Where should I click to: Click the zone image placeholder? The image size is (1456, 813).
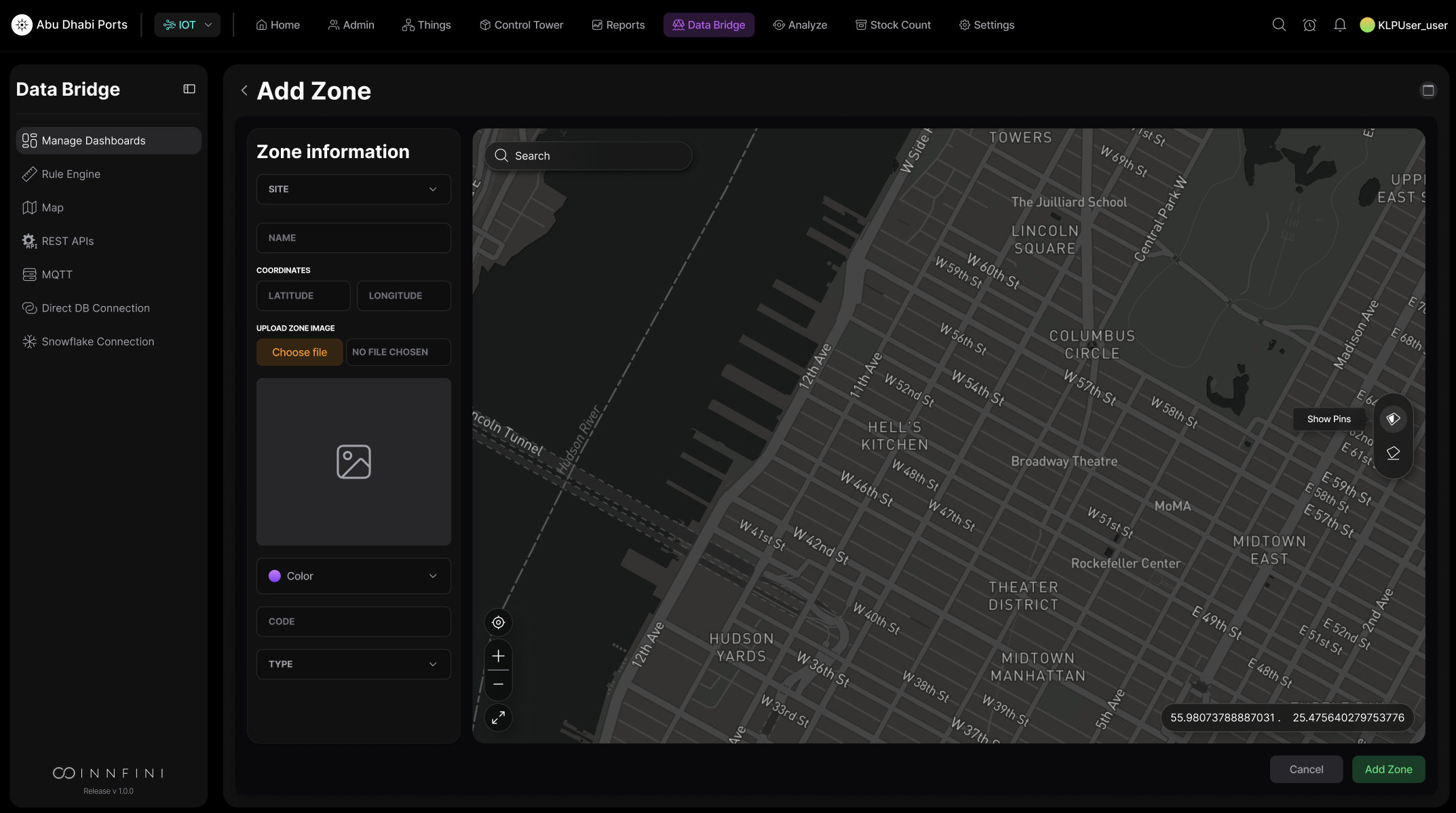pos(353,461)
